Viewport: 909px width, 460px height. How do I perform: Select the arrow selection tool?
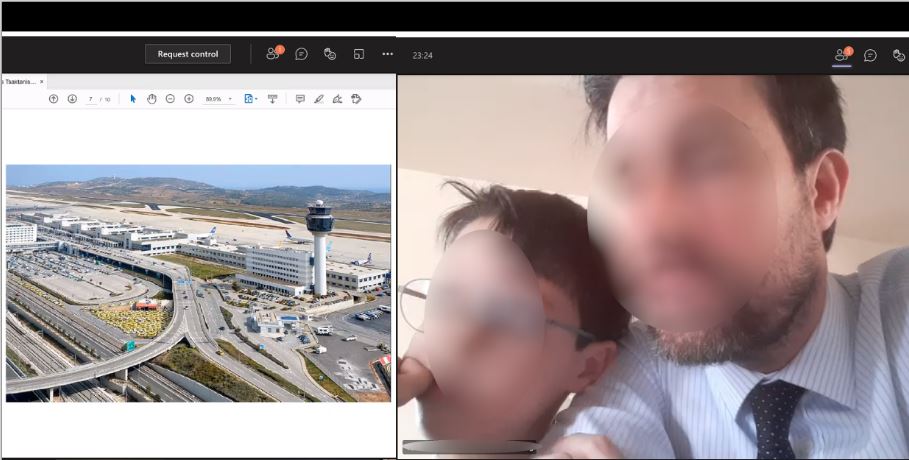click(133, 99)
